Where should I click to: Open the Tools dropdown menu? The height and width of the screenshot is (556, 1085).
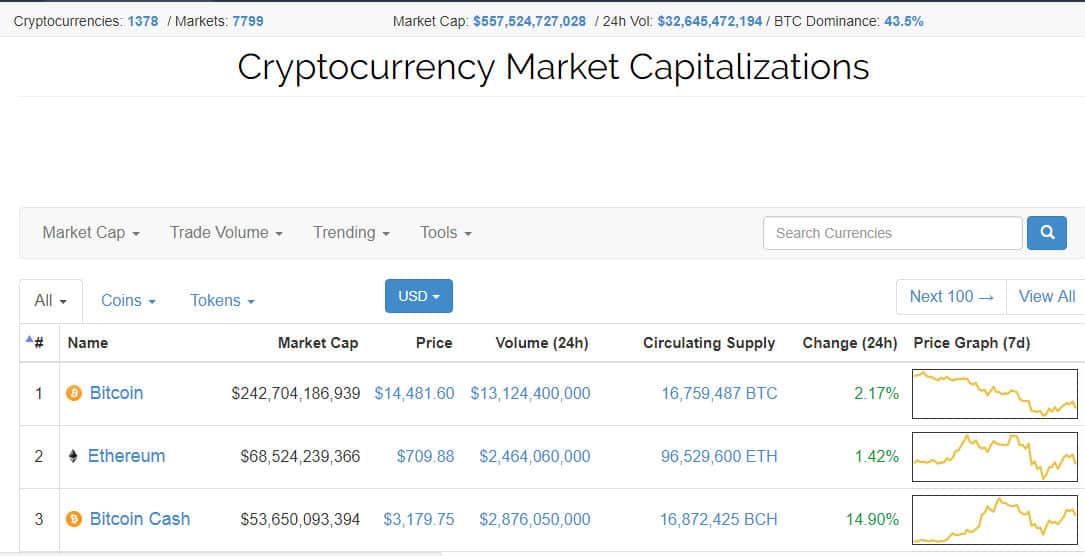pyautogui.click(x=445, y=233)
